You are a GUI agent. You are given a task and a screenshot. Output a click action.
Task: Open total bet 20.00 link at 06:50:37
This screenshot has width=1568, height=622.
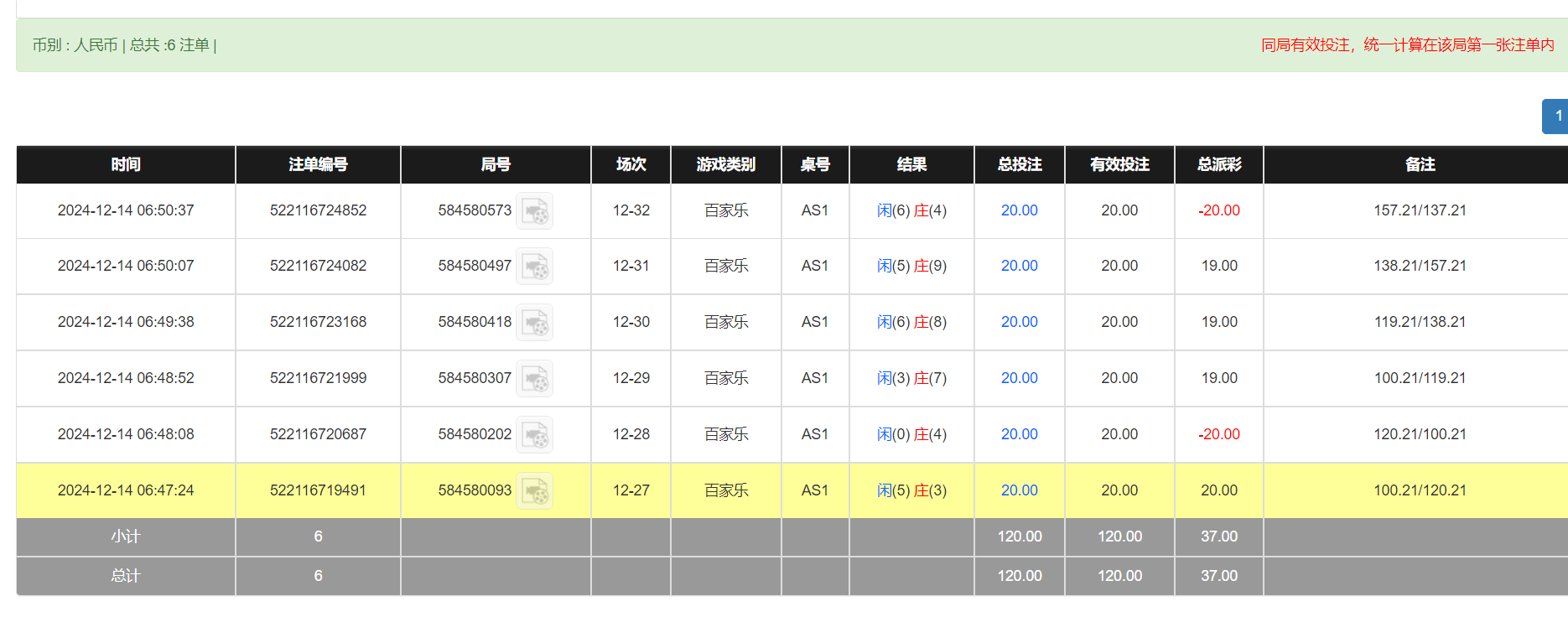(1019, 210)
